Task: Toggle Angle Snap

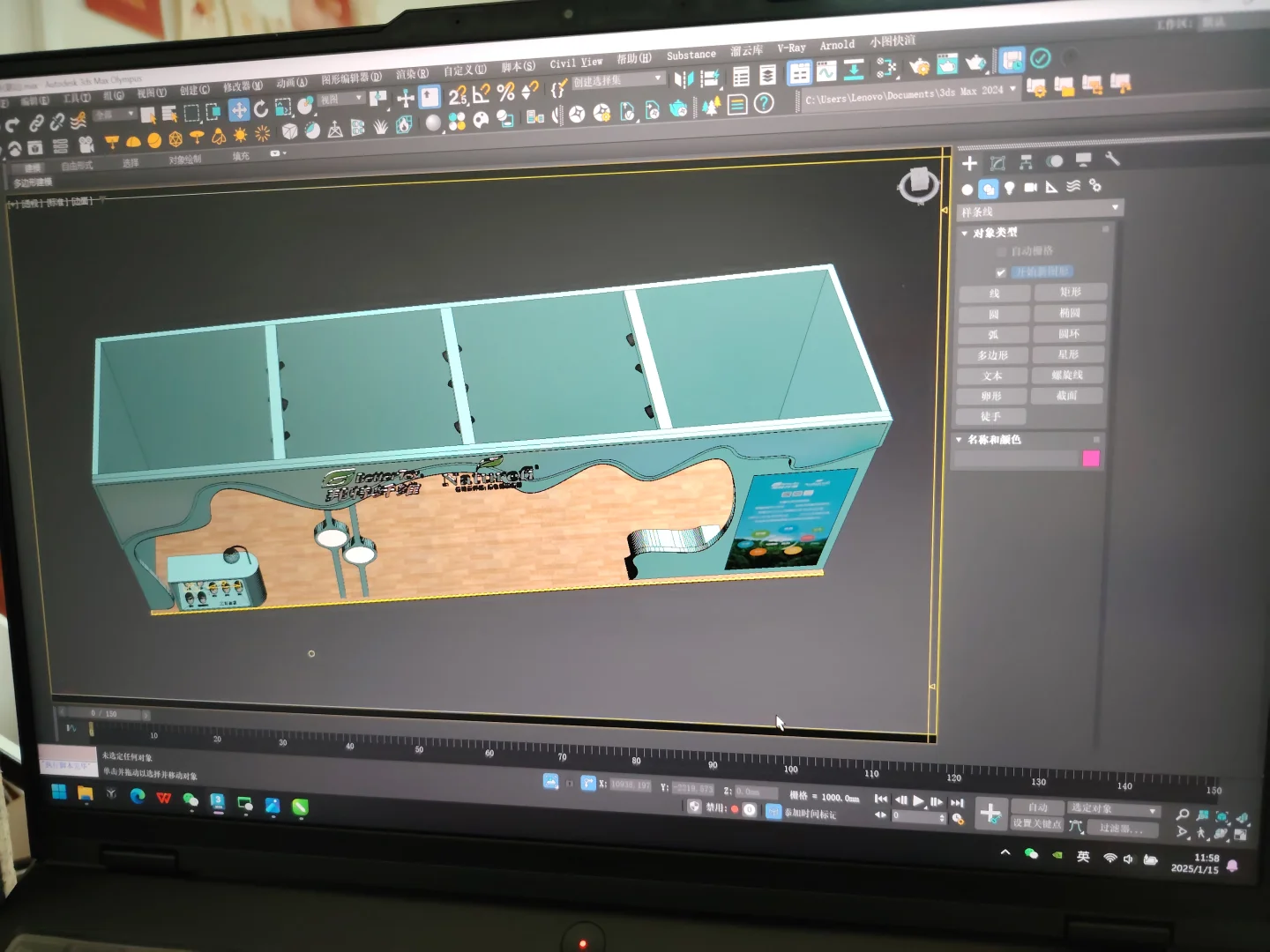Action: click(x=482, y=93)
